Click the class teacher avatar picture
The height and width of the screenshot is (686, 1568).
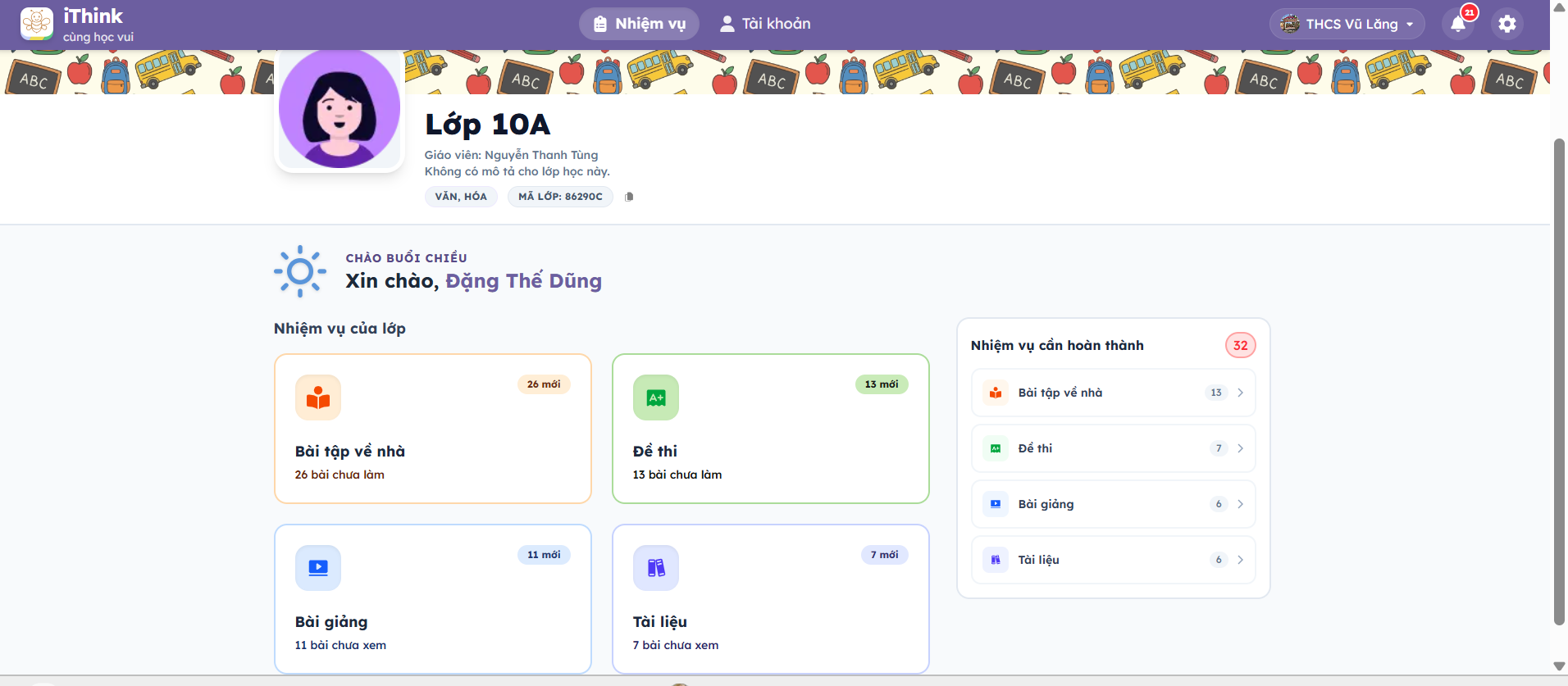click(x=340, y=108)
